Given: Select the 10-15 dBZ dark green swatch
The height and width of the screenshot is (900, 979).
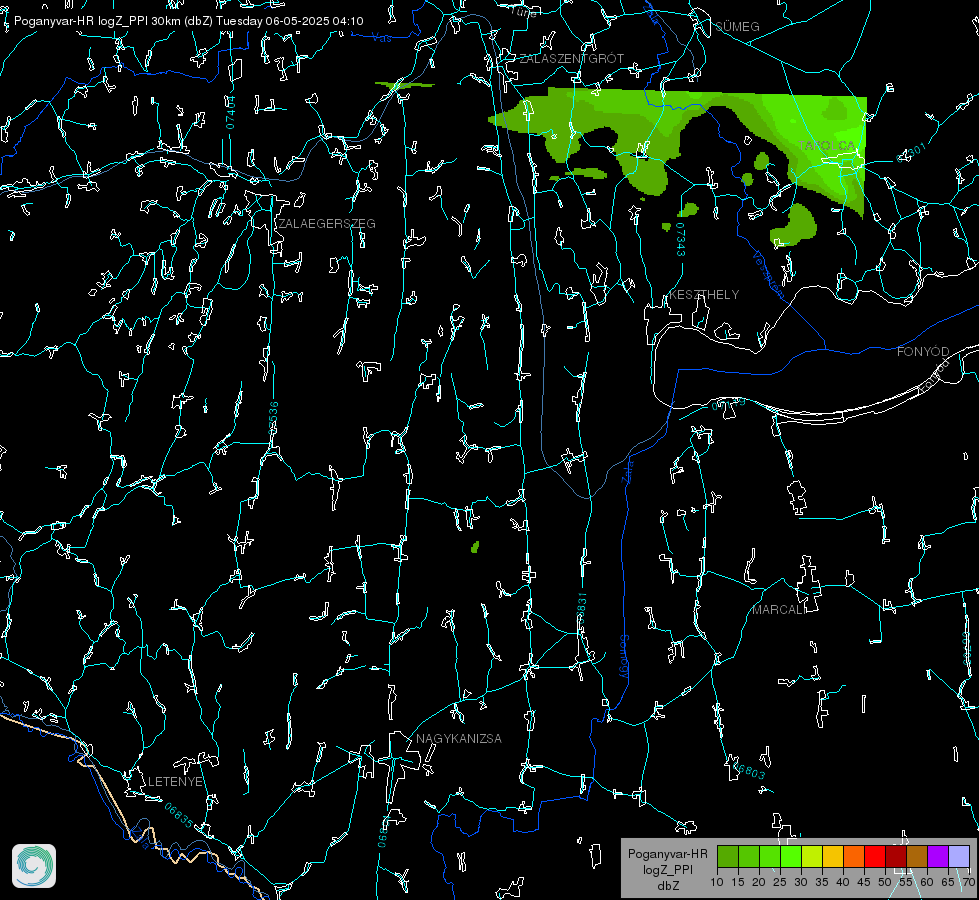Looking at the screenshot, I should coord(727,856).
